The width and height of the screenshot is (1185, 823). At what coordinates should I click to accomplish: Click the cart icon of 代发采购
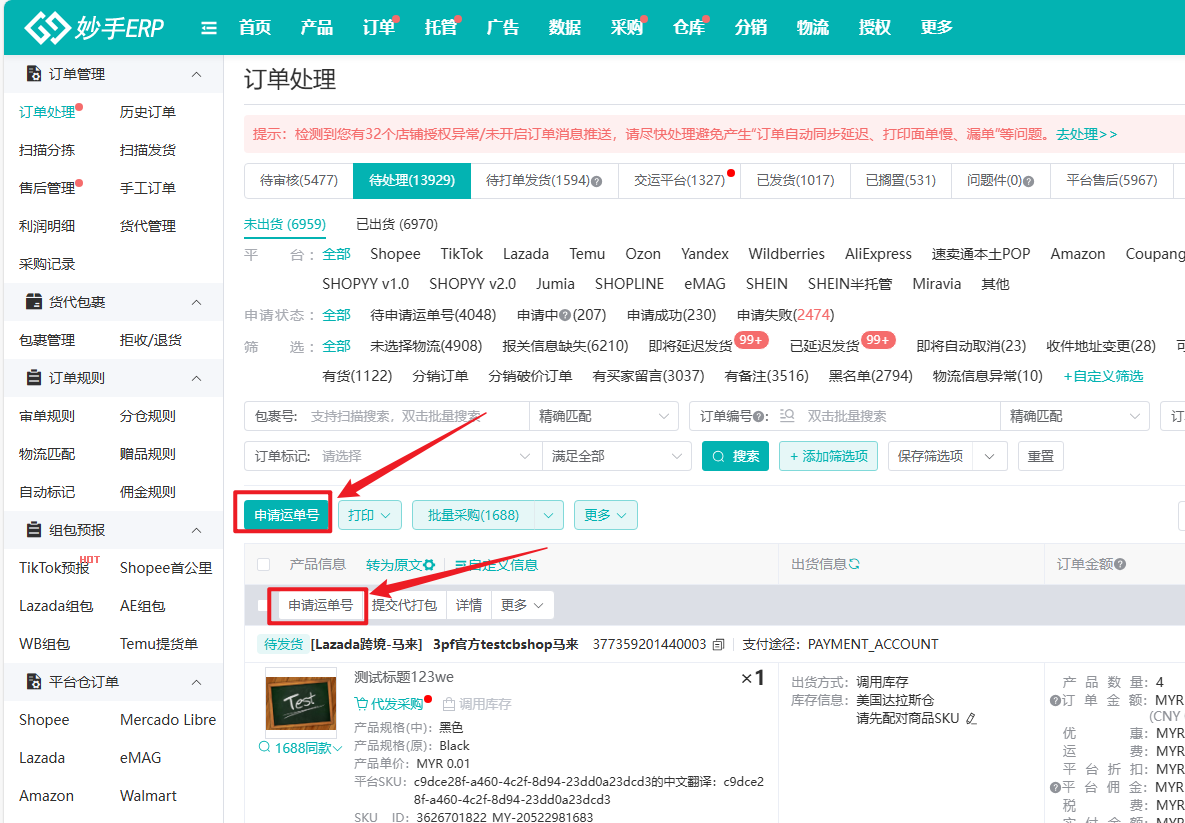point(362,704)
